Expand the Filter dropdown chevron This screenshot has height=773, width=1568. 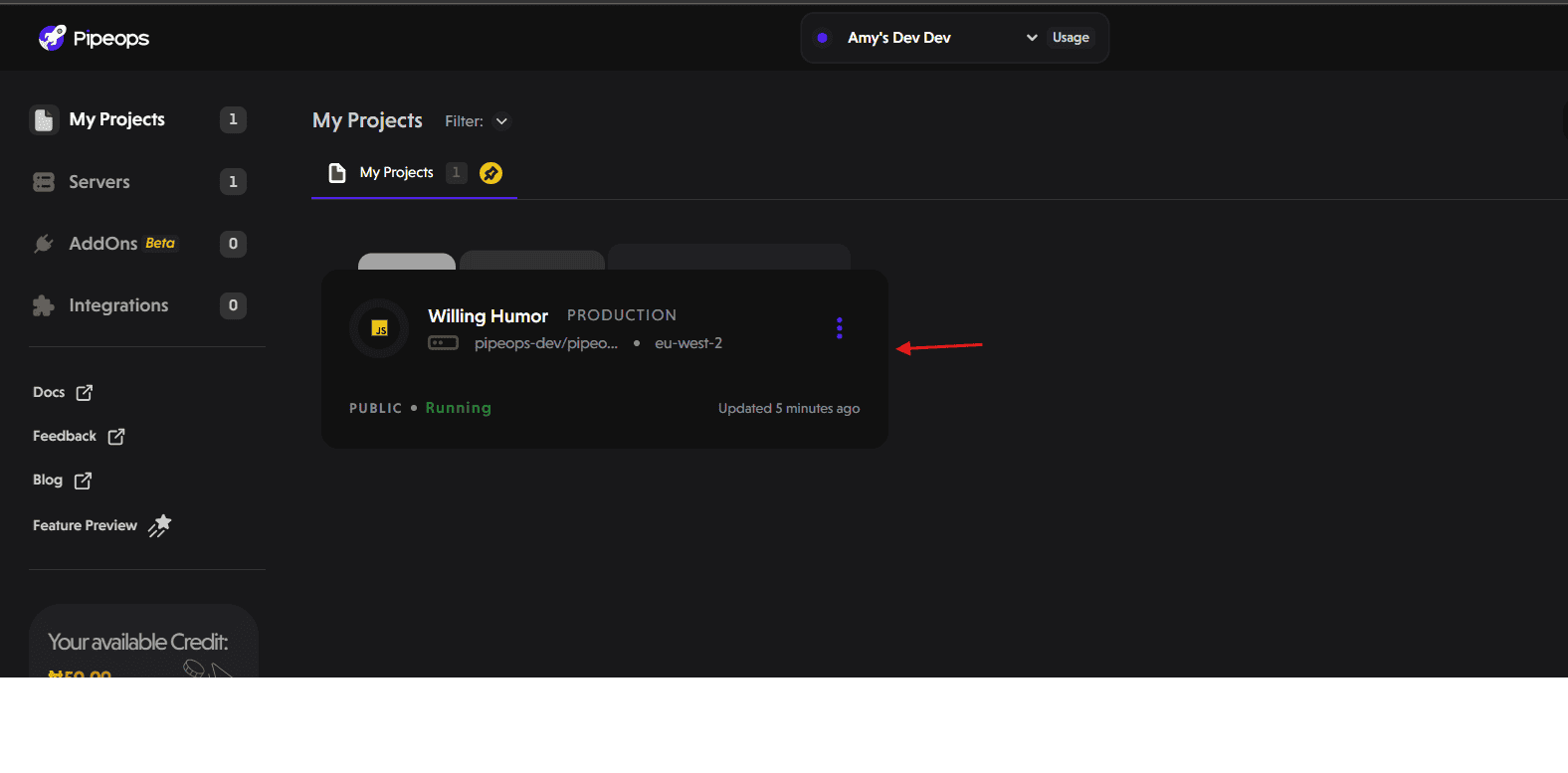[501, 121]
